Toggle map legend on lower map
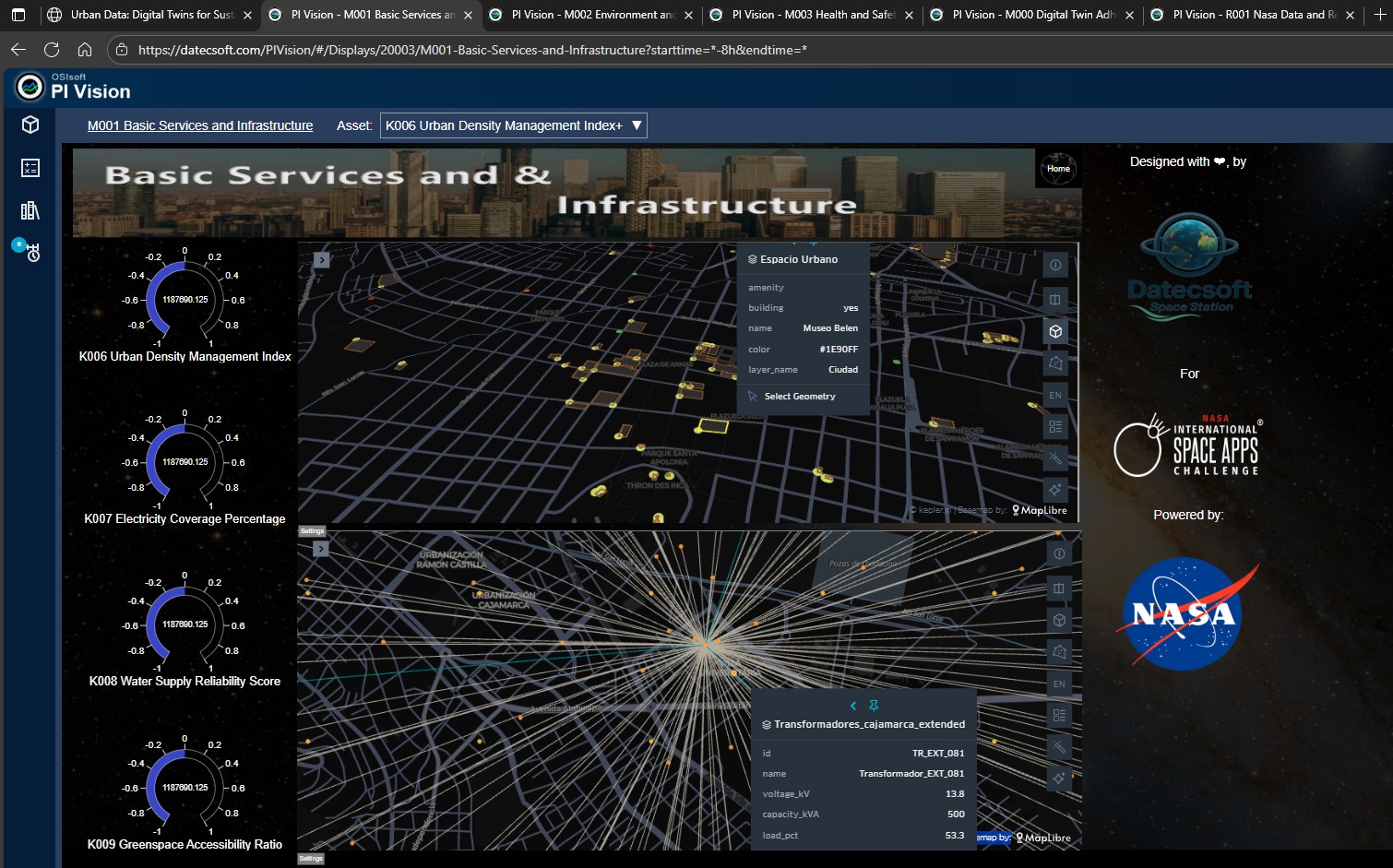Screen dimensions: 1393x868 [x=1059, y=715]
